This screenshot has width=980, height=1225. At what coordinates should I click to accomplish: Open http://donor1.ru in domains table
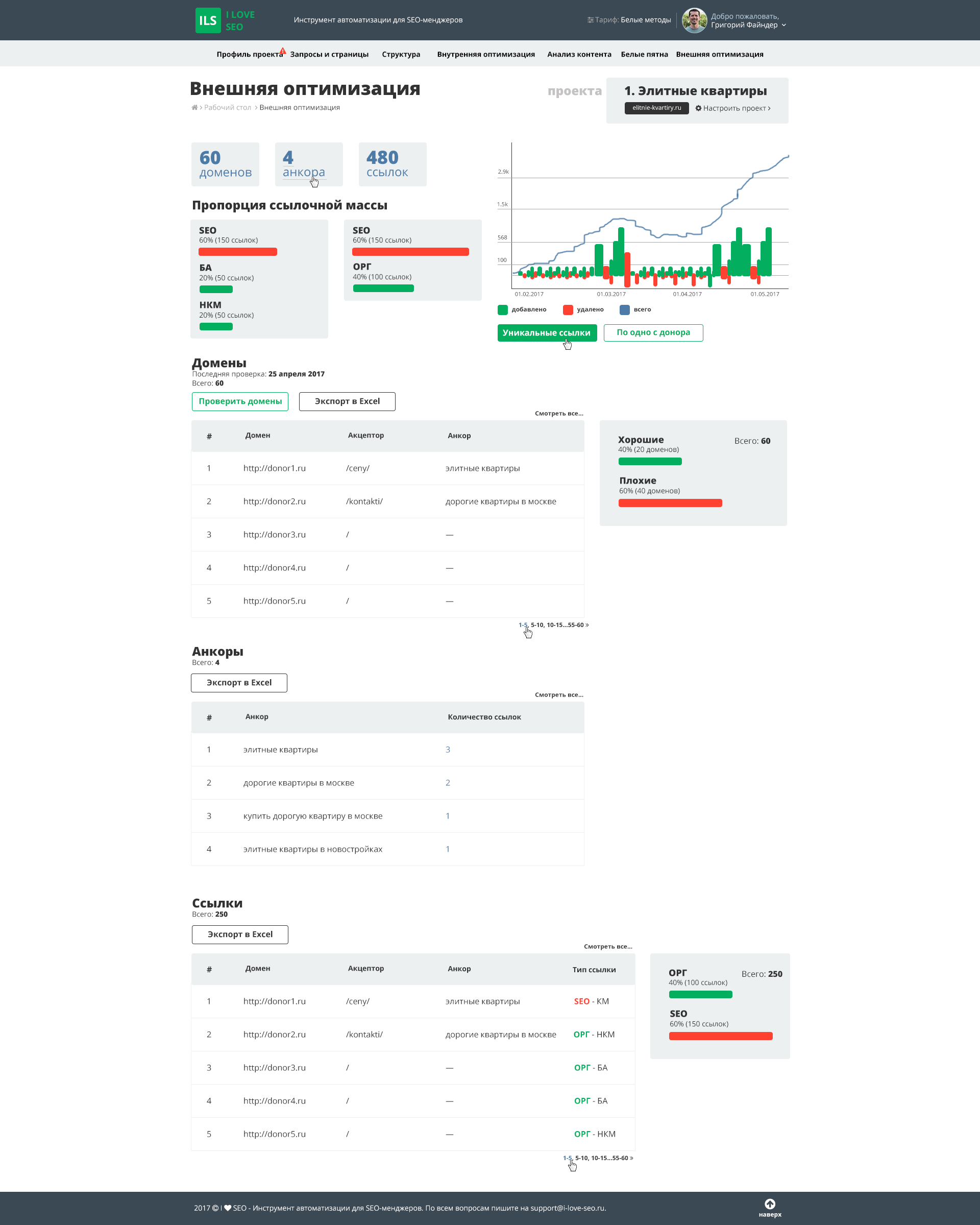[274, 468]
